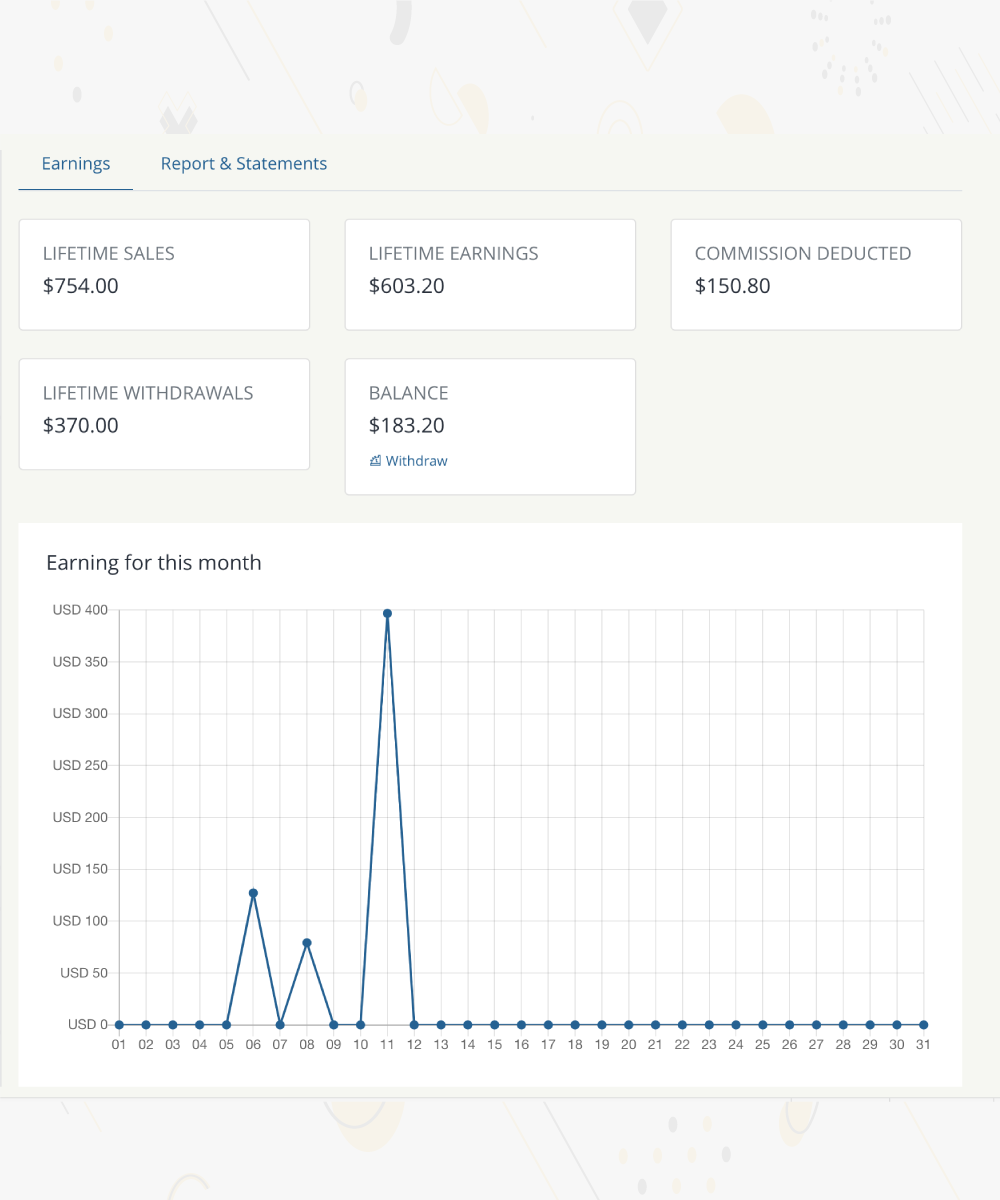
Task: Select the data point for day 10
Action: [360, 1025]
